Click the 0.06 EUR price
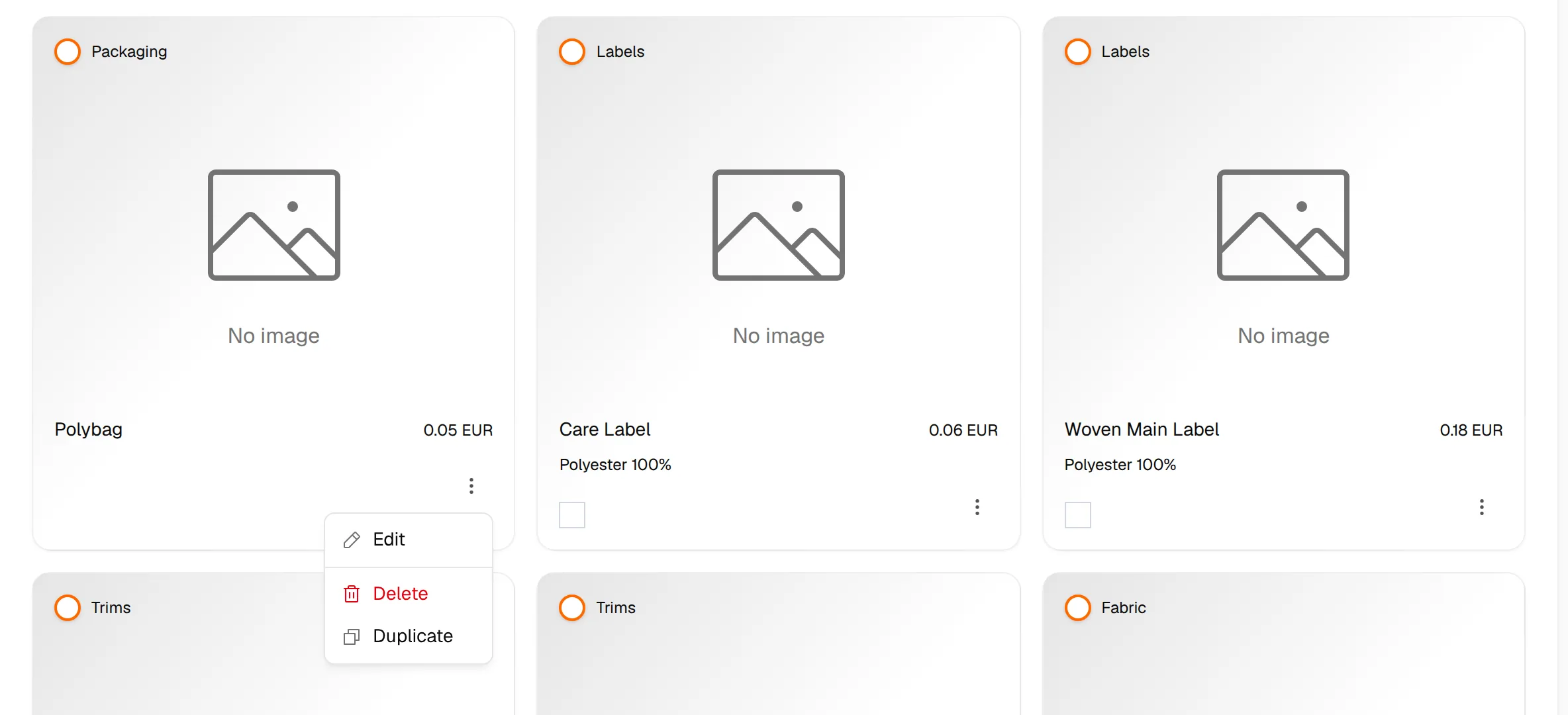The width and height of the screenshot is (1568, 715). tap(963, 430)
